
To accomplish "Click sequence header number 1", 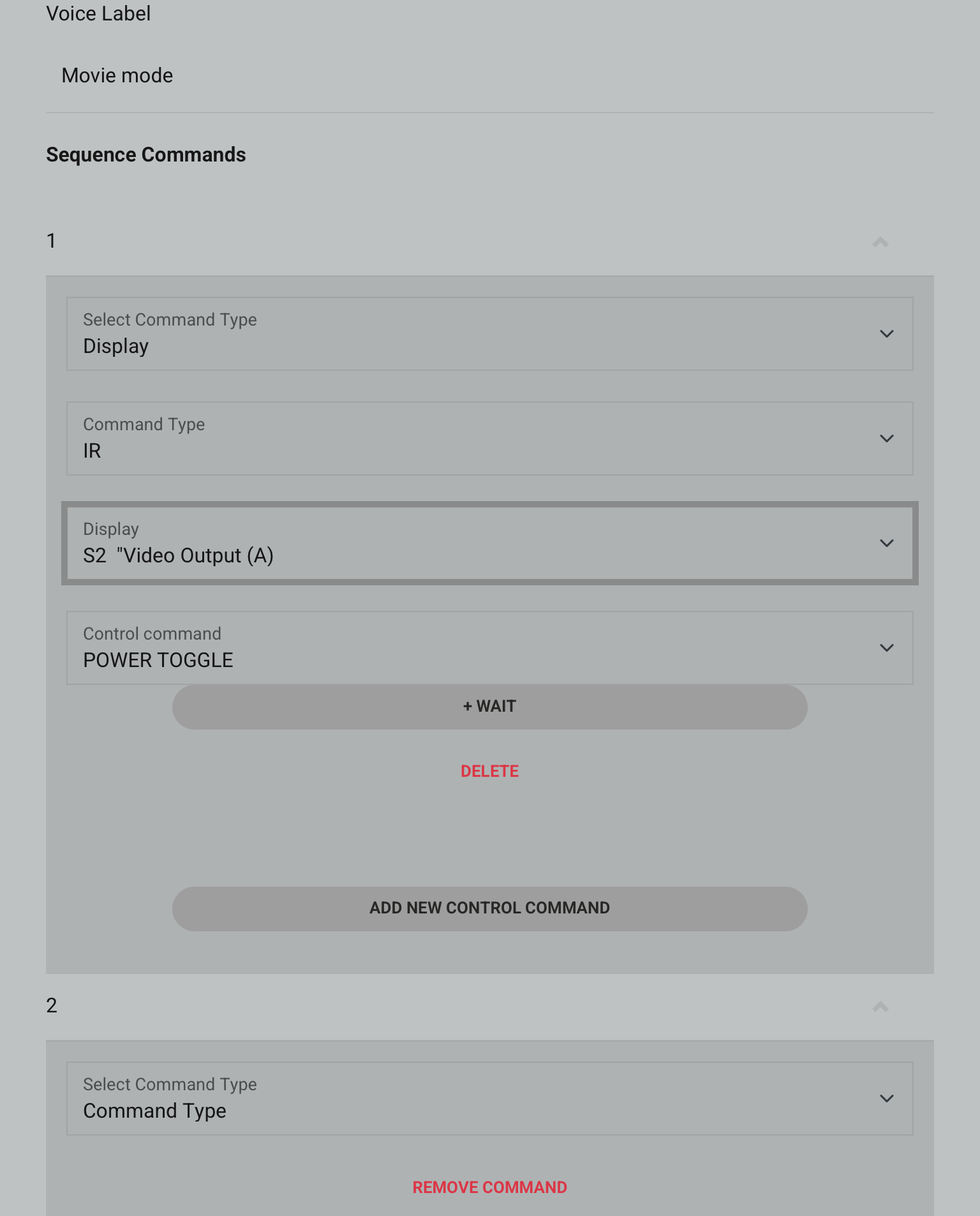I will [x=52, y=241].
